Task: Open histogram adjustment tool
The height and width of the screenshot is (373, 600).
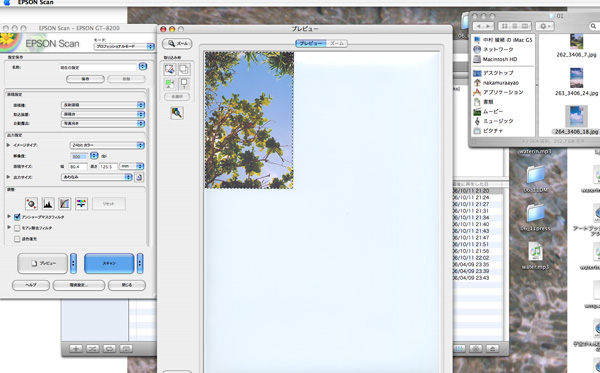Action: [48, 204]
